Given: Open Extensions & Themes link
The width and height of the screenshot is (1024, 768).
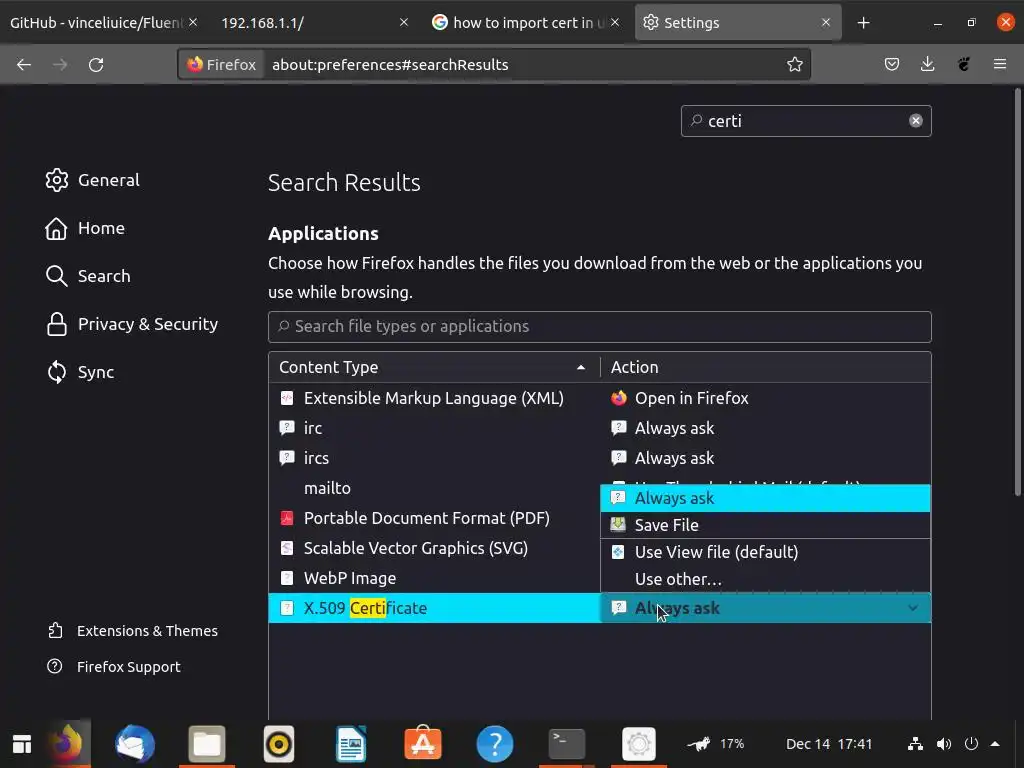Looking at the screenshot, I should click(x=147, y=631).
